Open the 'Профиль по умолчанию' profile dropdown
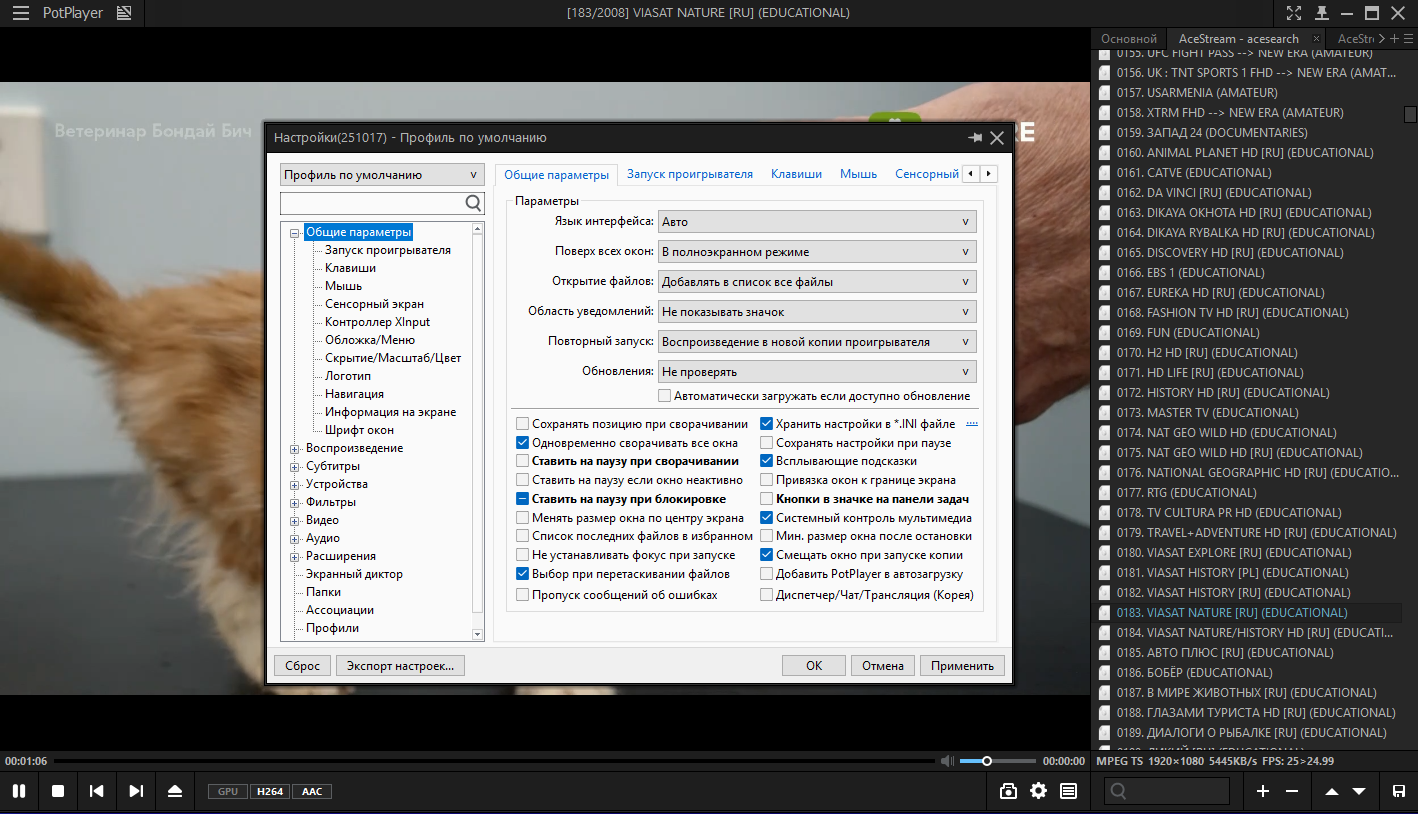 (x=382, y=175)
